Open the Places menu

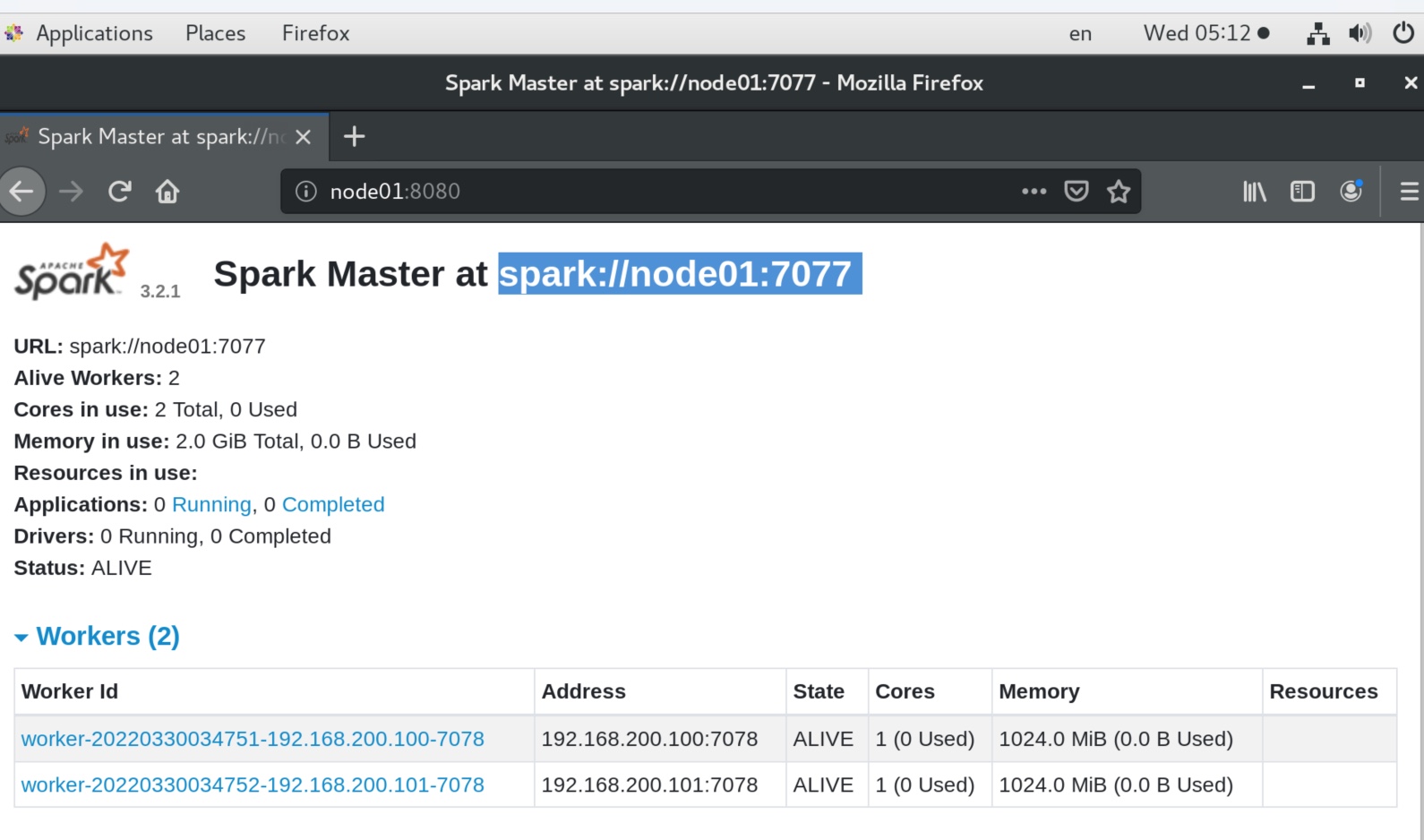point(215,33)
